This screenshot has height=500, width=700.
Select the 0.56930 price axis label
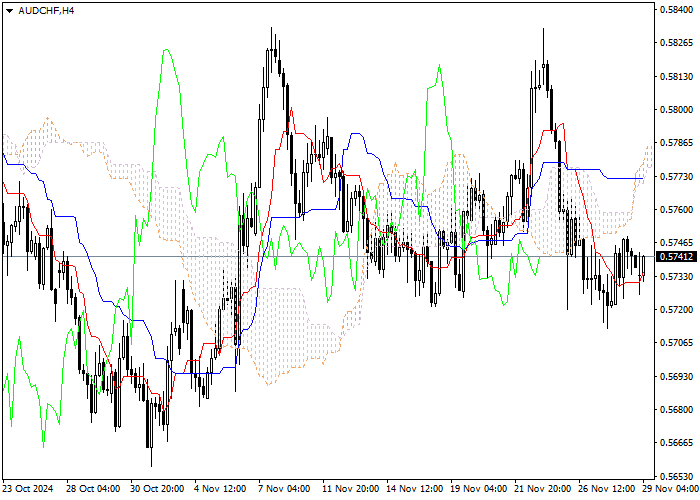tap(676, 377)
